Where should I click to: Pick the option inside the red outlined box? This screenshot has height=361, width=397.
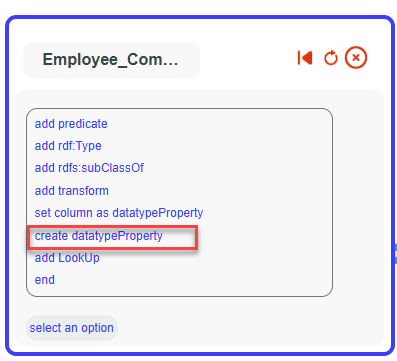[99, 236]
